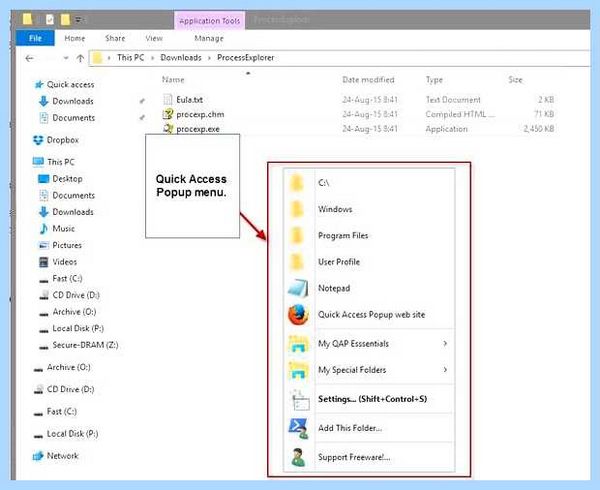
Task: Click the Desktop icon under This PC
Action: (44, 179)
